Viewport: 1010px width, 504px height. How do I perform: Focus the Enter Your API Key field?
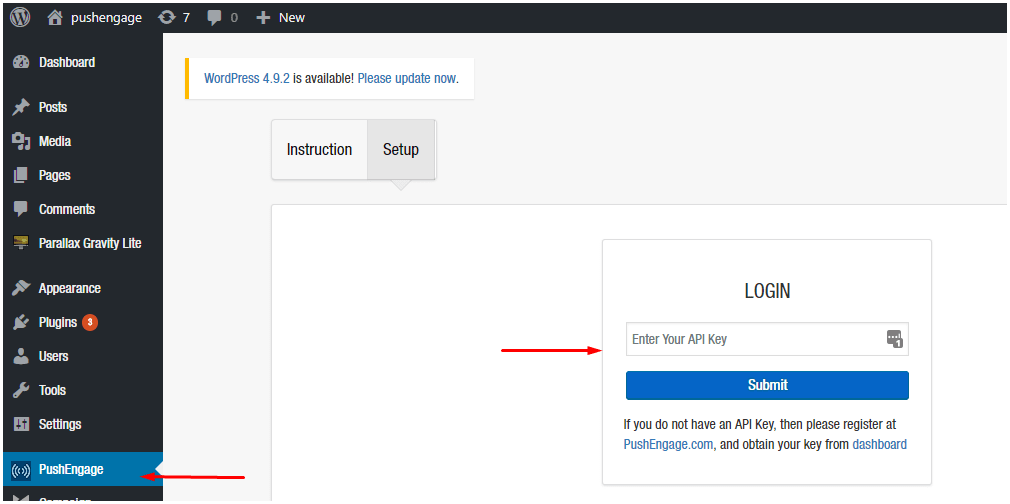767,339
